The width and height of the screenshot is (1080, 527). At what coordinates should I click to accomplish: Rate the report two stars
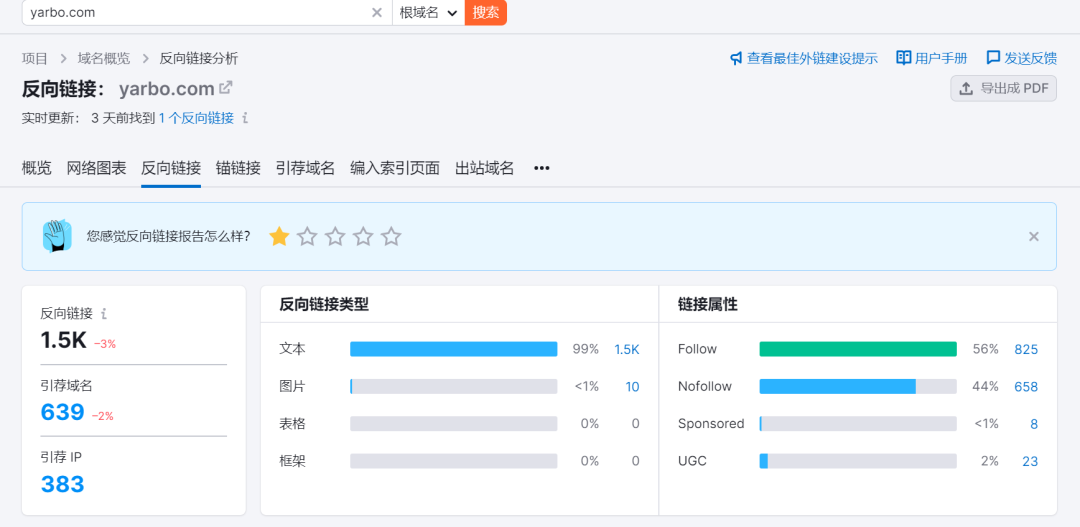point(307,237)
